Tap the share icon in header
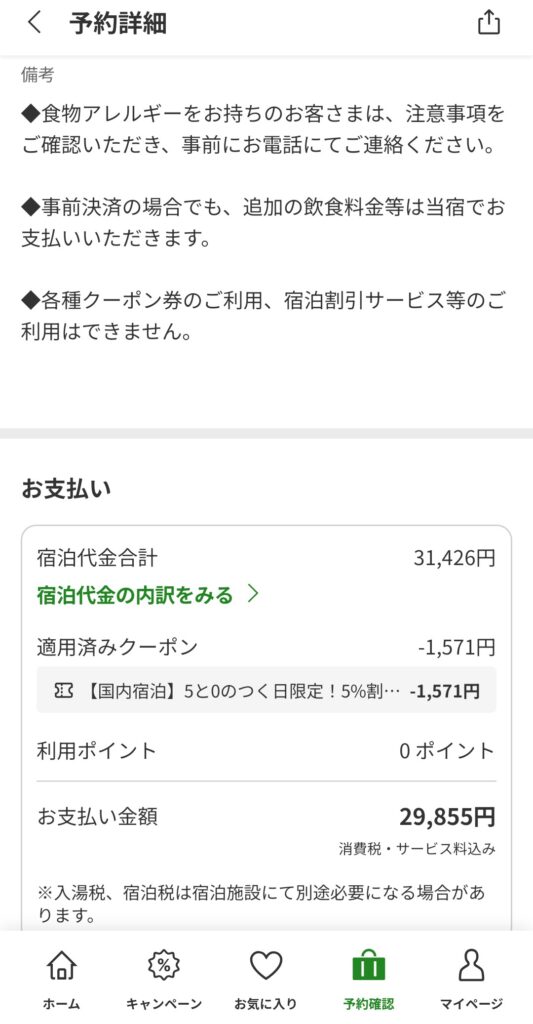The height and width of the screenshot is (1024, 533). coord(489,23)
